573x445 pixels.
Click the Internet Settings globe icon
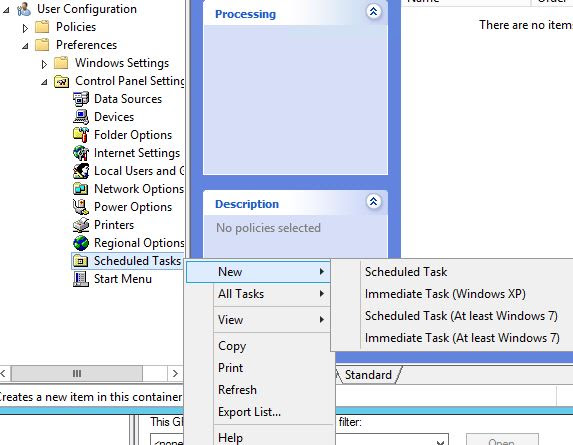[x=81, y=153]
